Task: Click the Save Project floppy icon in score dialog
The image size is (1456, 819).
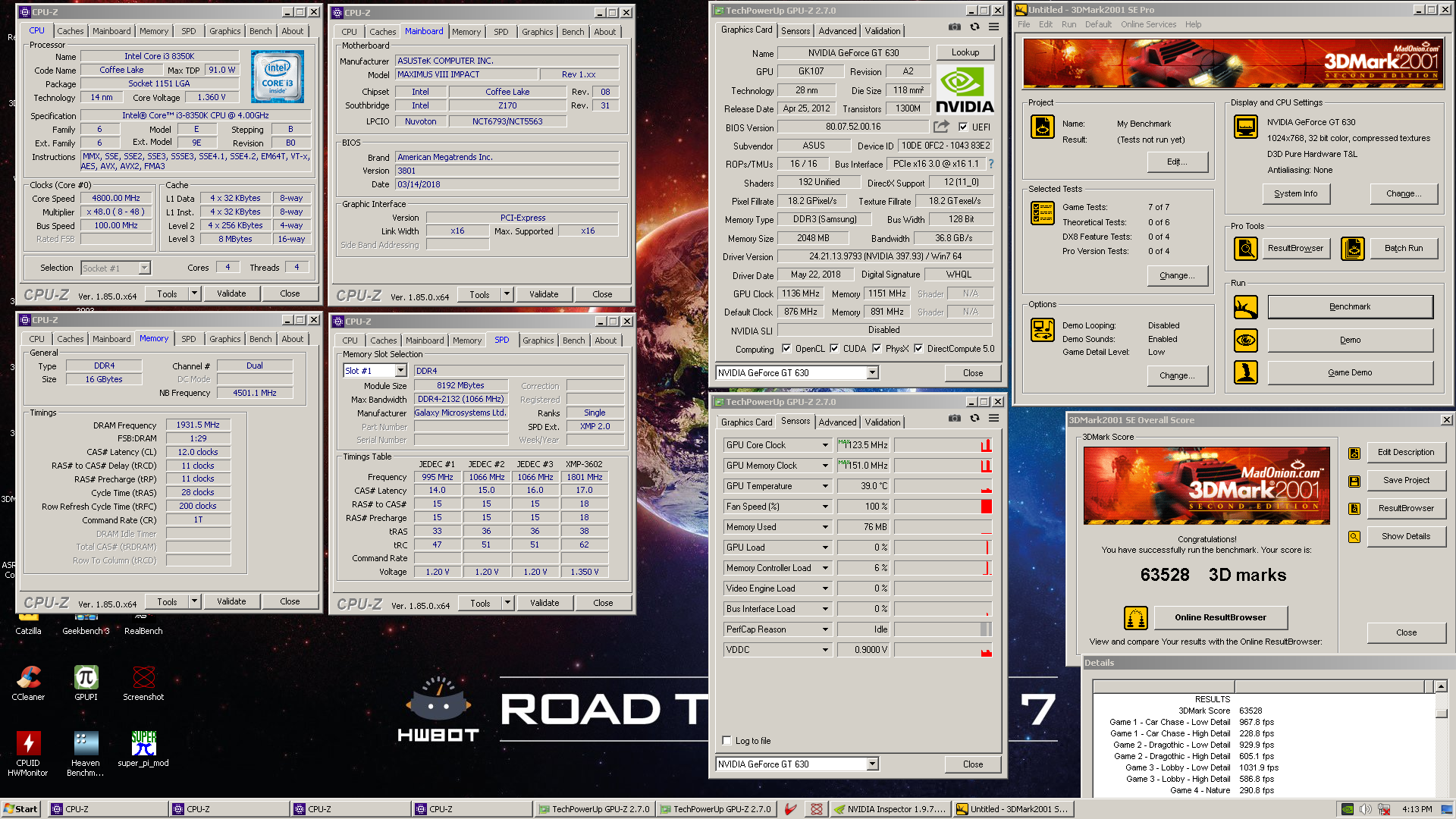Action: tap(1354, 481)
